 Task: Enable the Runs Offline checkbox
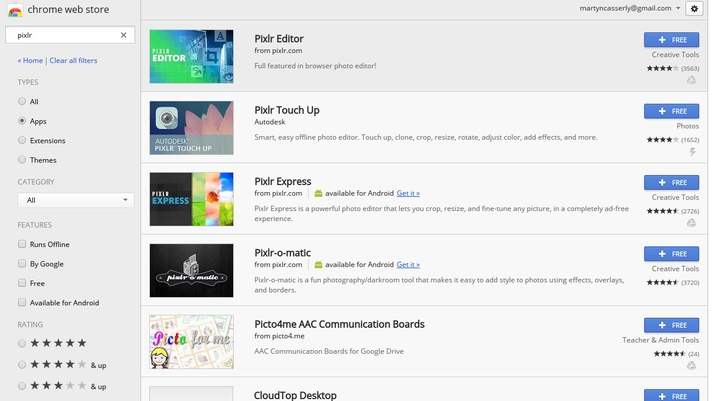pos(22,244)
